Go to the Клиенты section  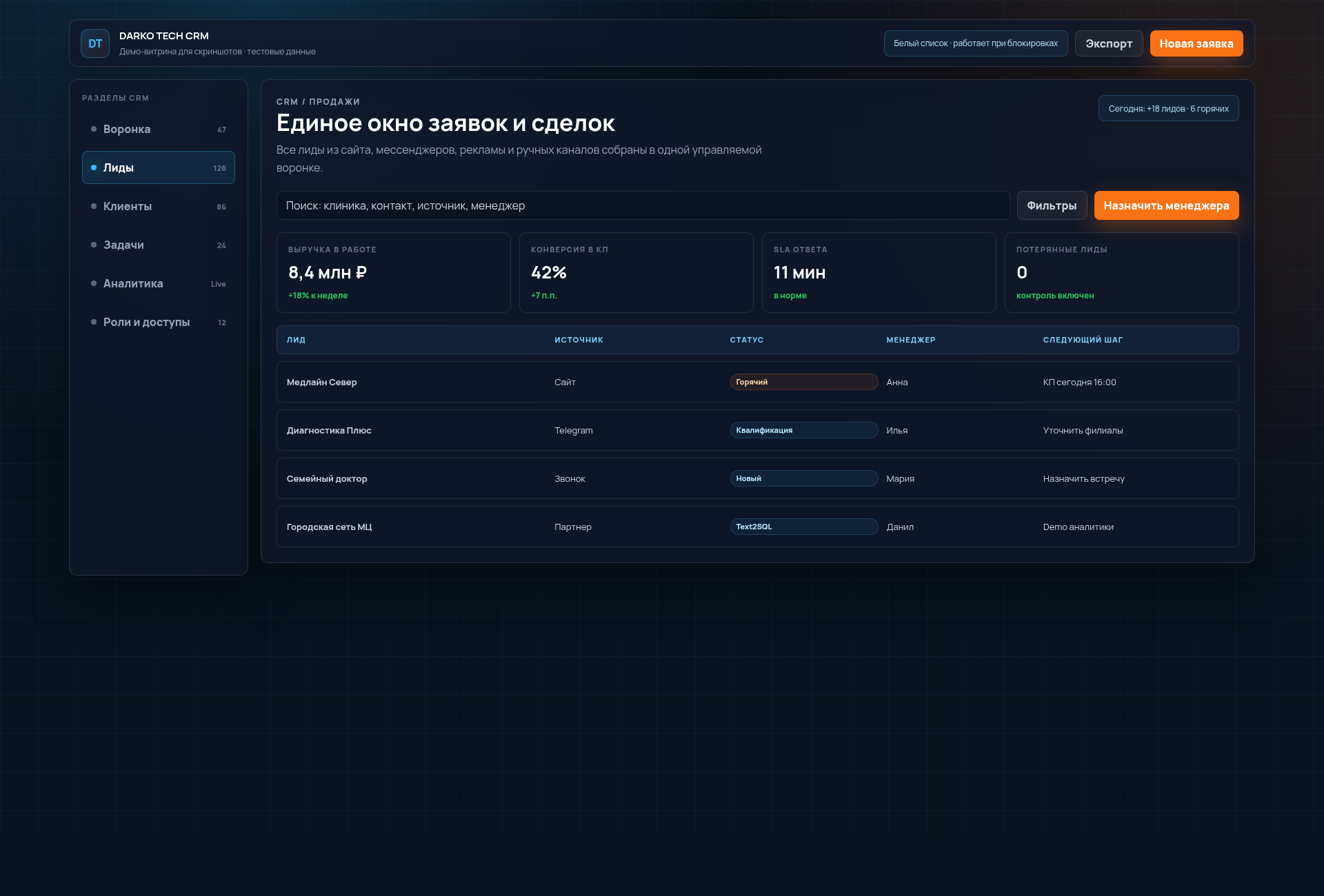point(159,206)
